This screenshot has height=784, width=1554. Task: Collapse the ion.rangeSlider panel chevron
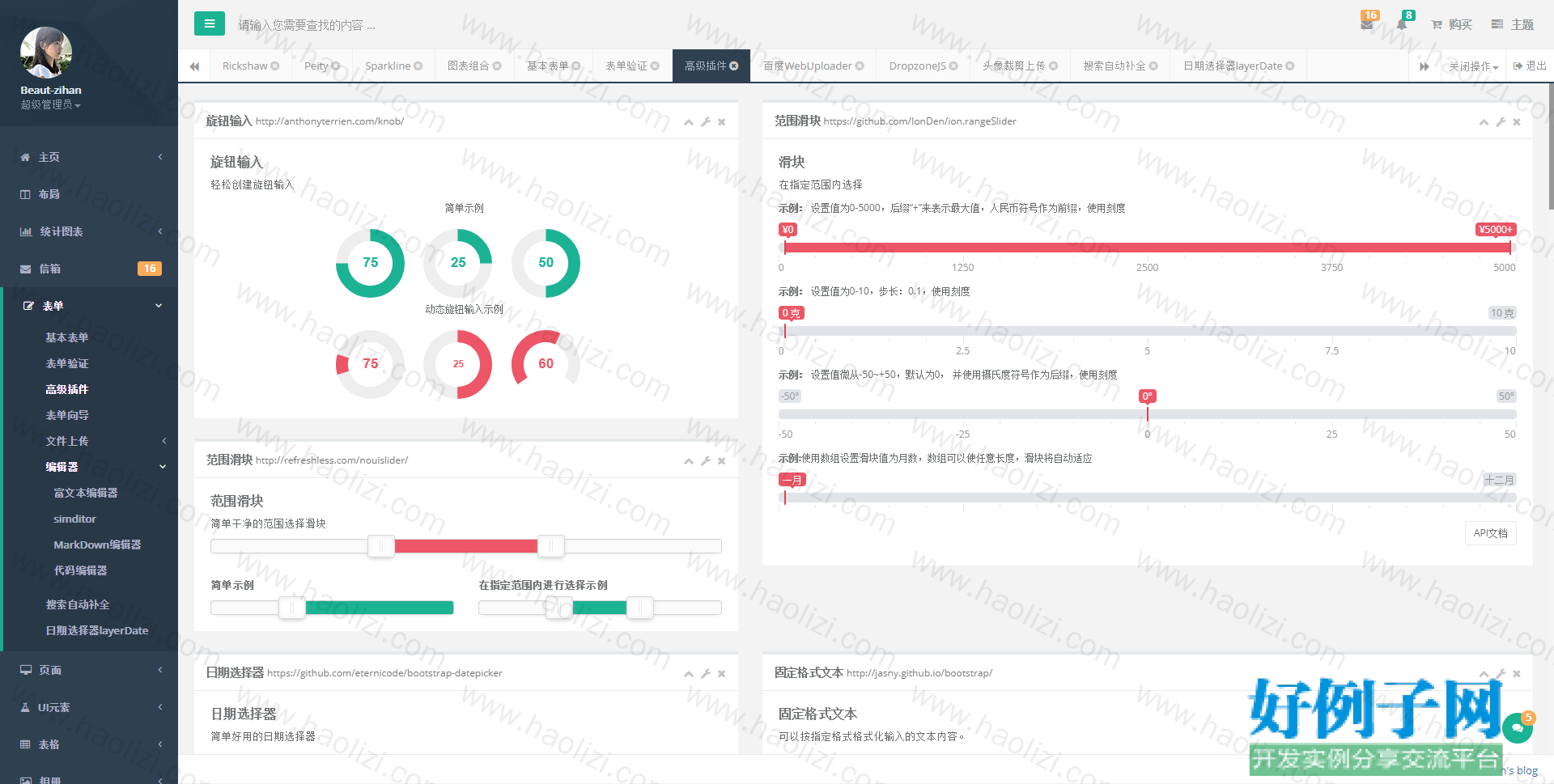(x=1484, y=122)
